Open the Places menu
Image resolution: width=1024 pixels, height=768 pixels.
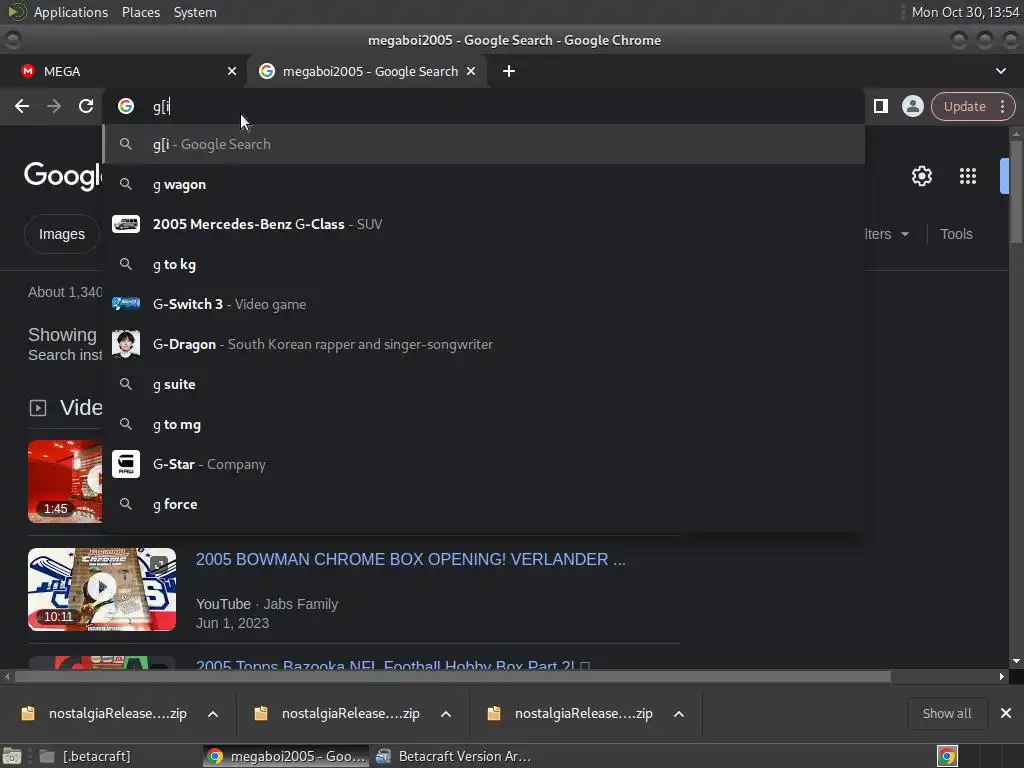tap(140, 12)
